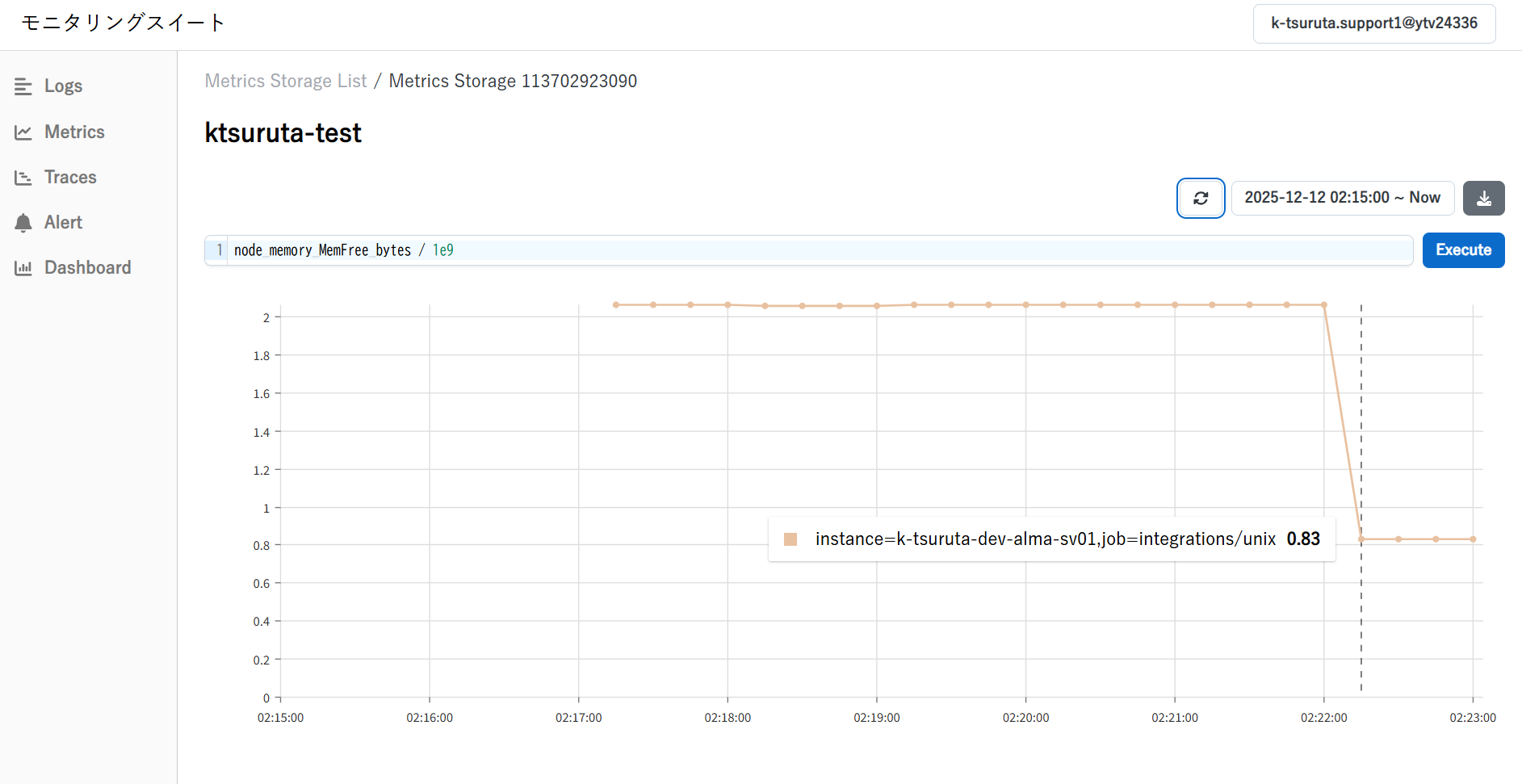This screenshot has height=784, width=1522.
Task: Click the last data point at 02:23:00
Action: click(1473, 539)
